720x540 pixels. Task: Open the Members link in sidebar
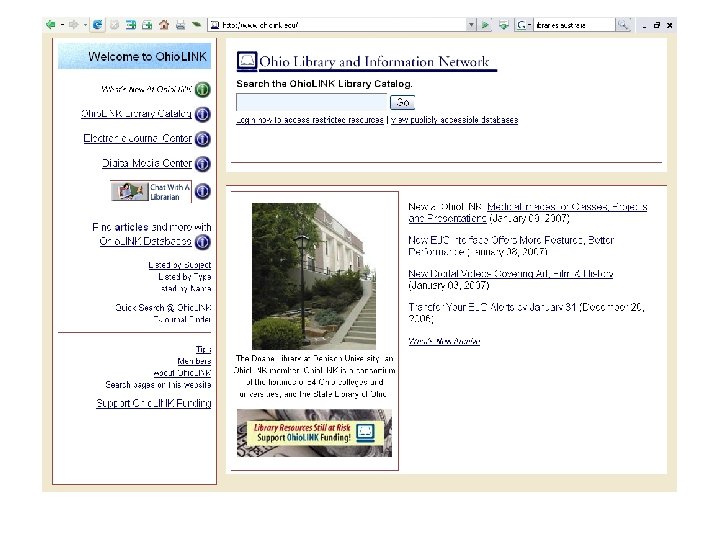click(x=194, y=361)
